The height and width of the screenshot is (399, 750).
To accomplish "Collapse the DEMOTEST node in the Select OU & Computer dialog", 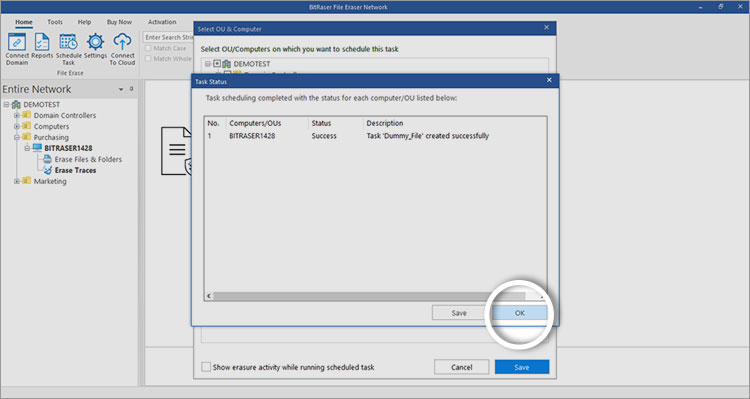I will point(208,64).
